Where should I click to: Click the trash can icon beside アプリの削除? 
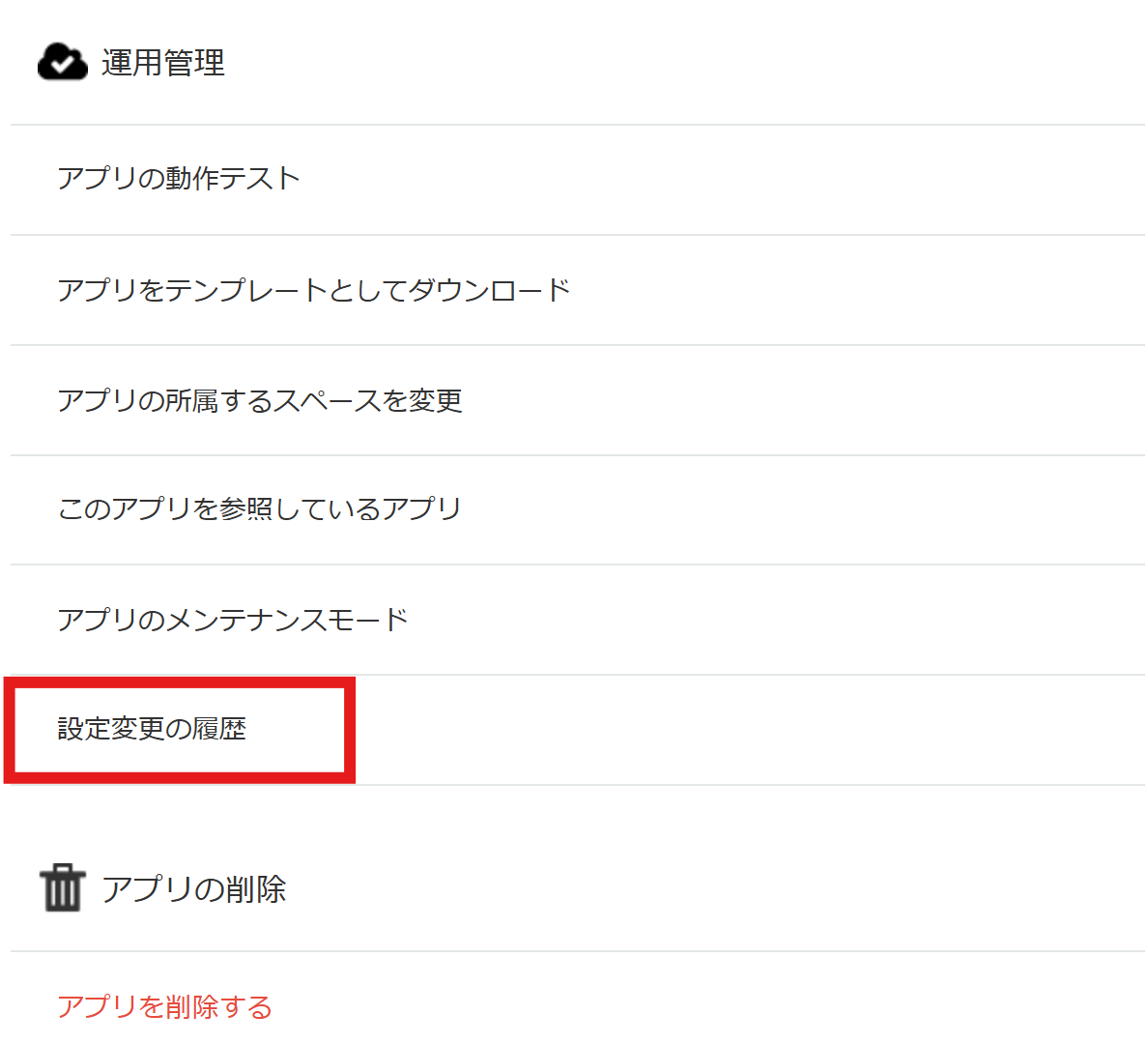click(63, 887)
